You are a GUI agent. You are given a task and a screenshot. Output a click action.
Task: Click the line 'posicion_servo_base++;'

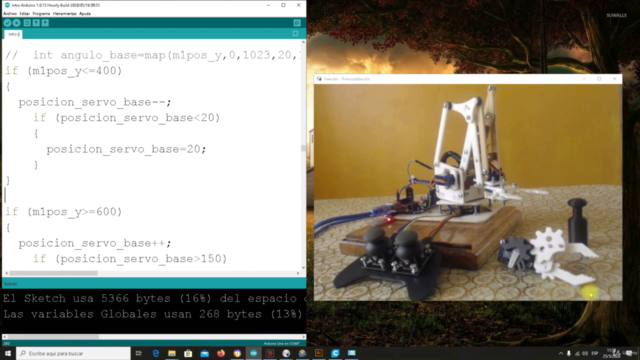coord(95,243)
